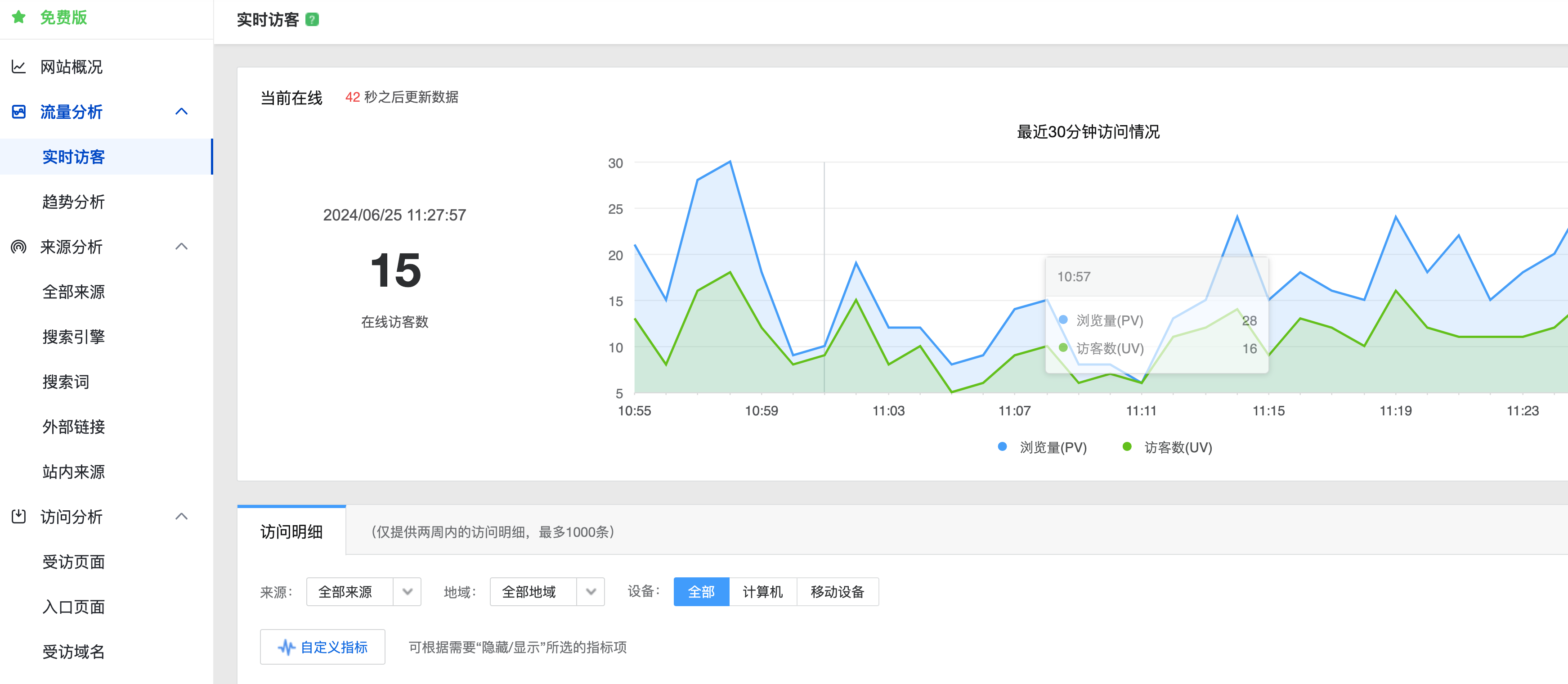Viewport: 1568px width, 684px height.
Task: Click the pulse icon in 自定义指标
Action: point(286,647)
